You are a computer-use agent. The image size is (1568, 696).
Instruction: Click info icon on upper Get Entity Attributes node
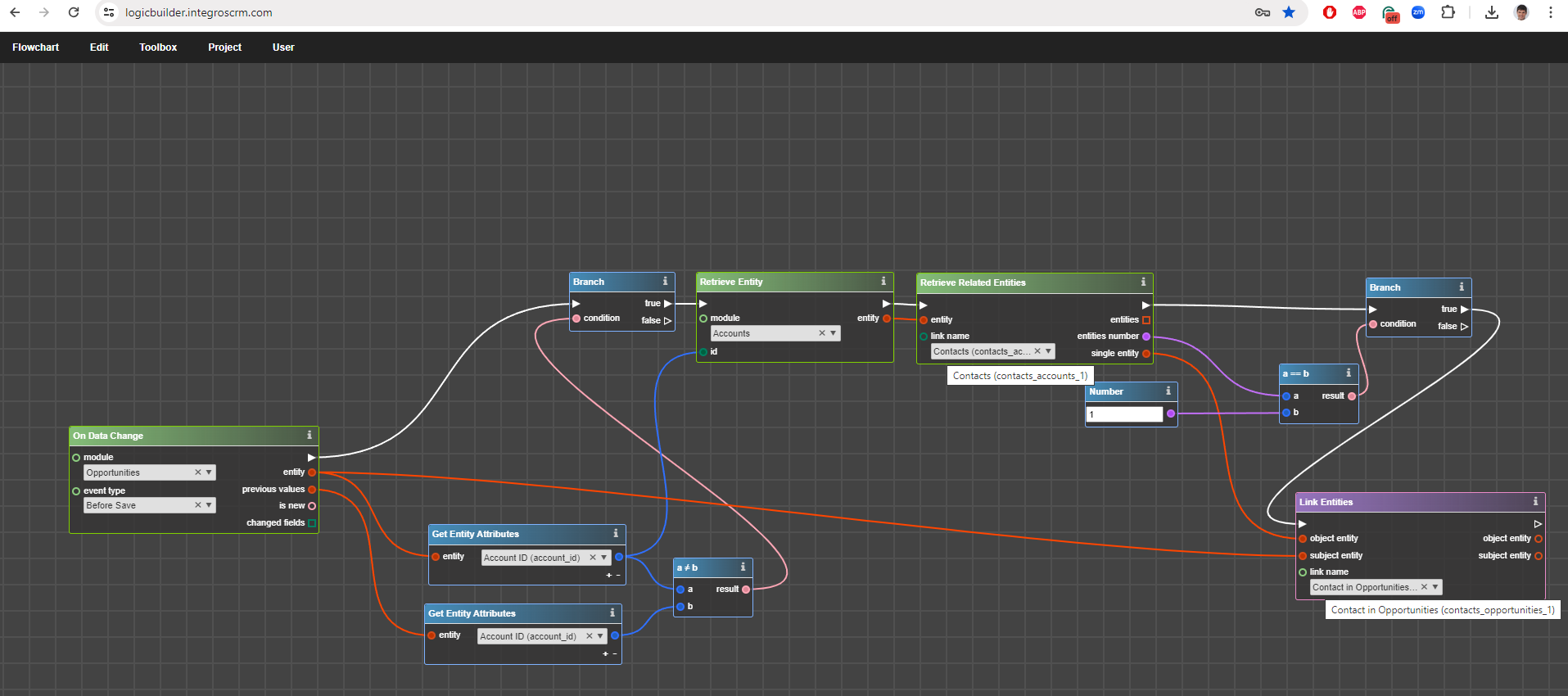pos(616,533)
